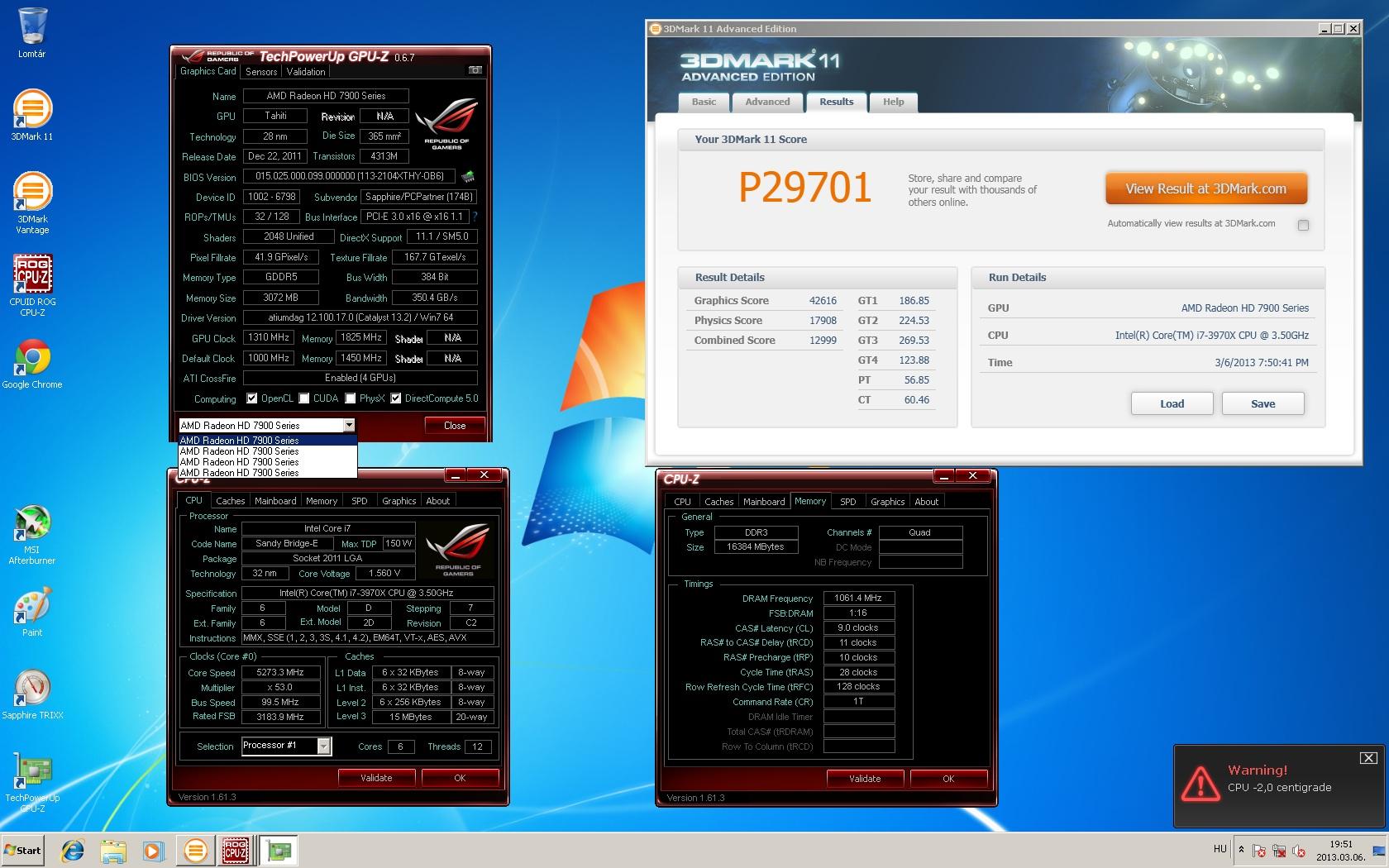Open the Caches tab in the CPU-Z processor window
Image resolution: width=1389 pixels, height=868 pixels.
click(x=230, y=501)
